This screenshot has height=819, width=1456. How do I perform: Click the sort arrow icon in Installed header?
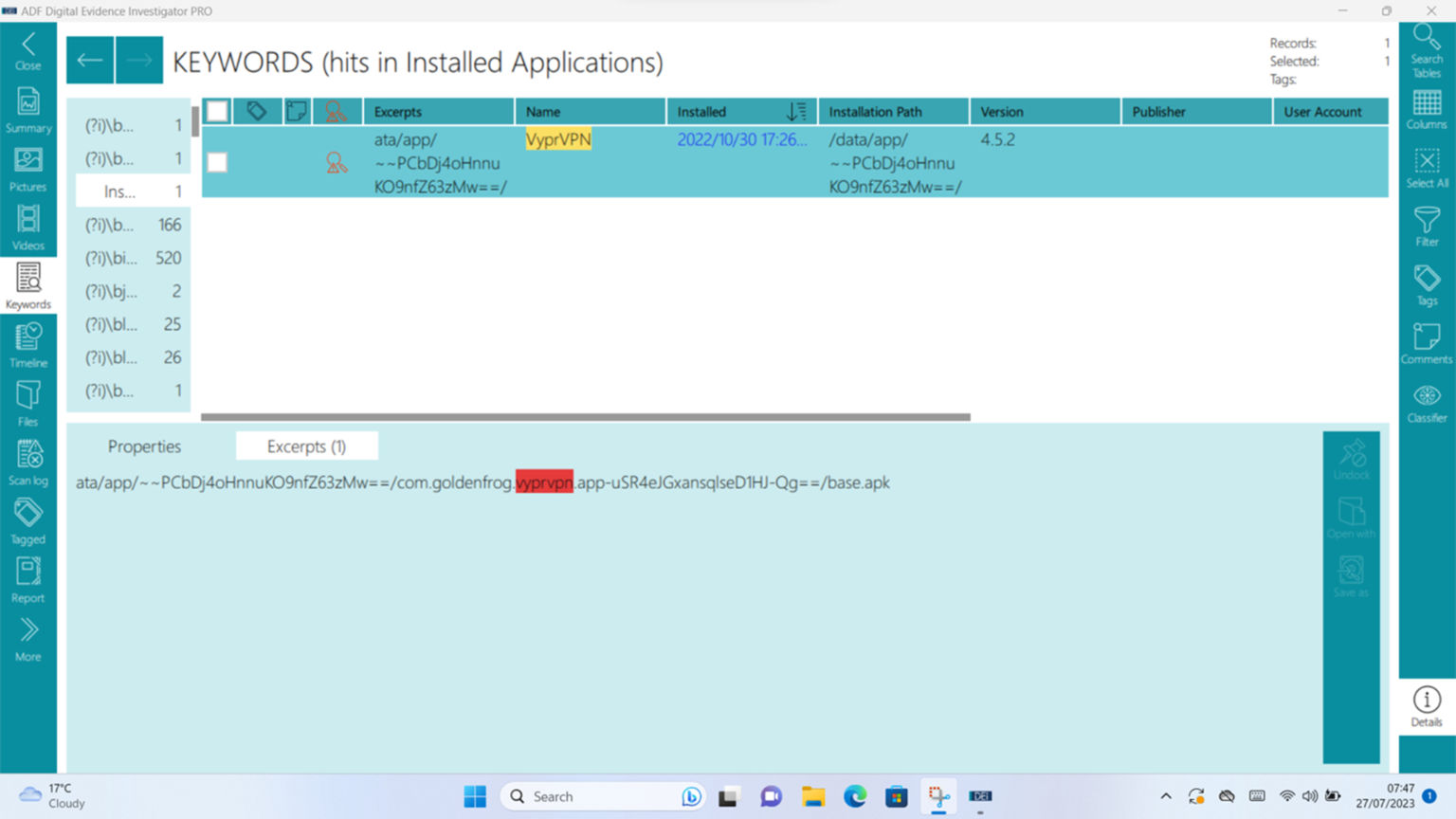[x=796, y=111]
